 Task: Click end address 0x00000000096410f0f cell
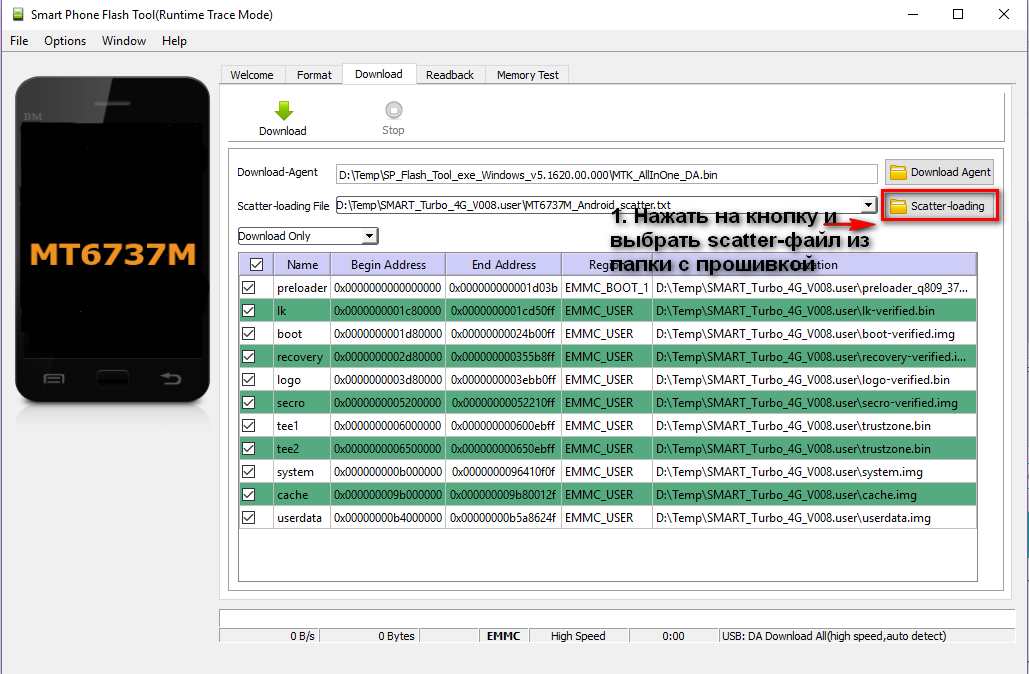click(503, 471)
